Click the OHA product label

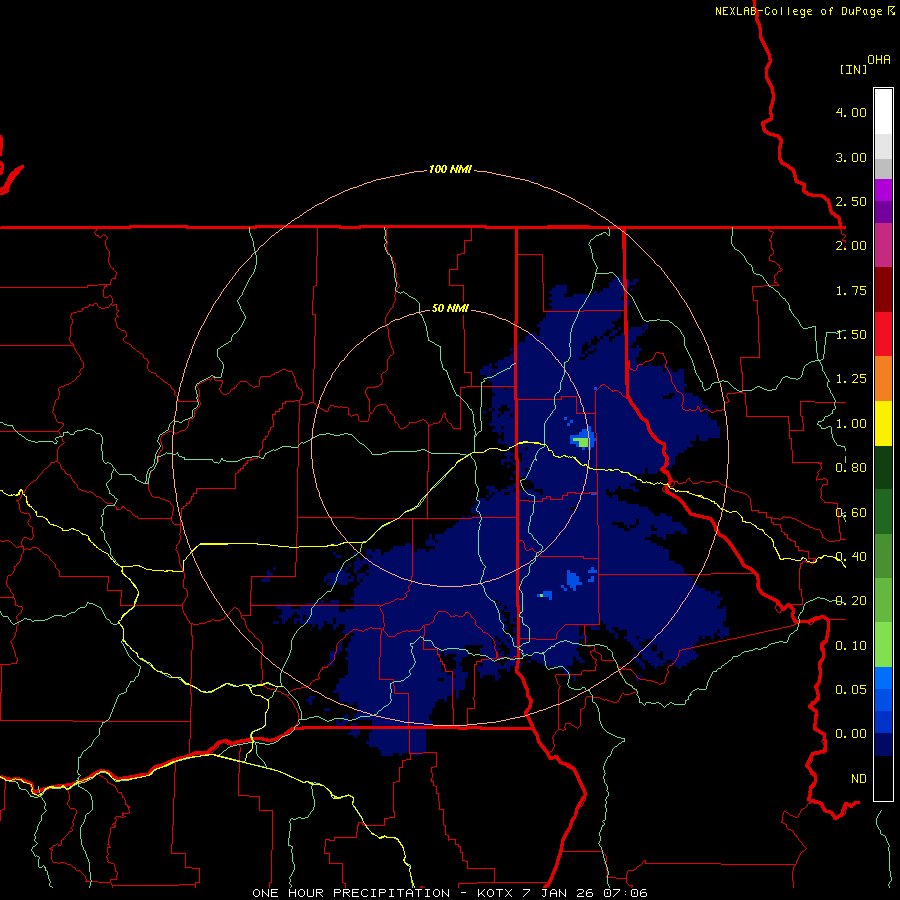[879, 60]
